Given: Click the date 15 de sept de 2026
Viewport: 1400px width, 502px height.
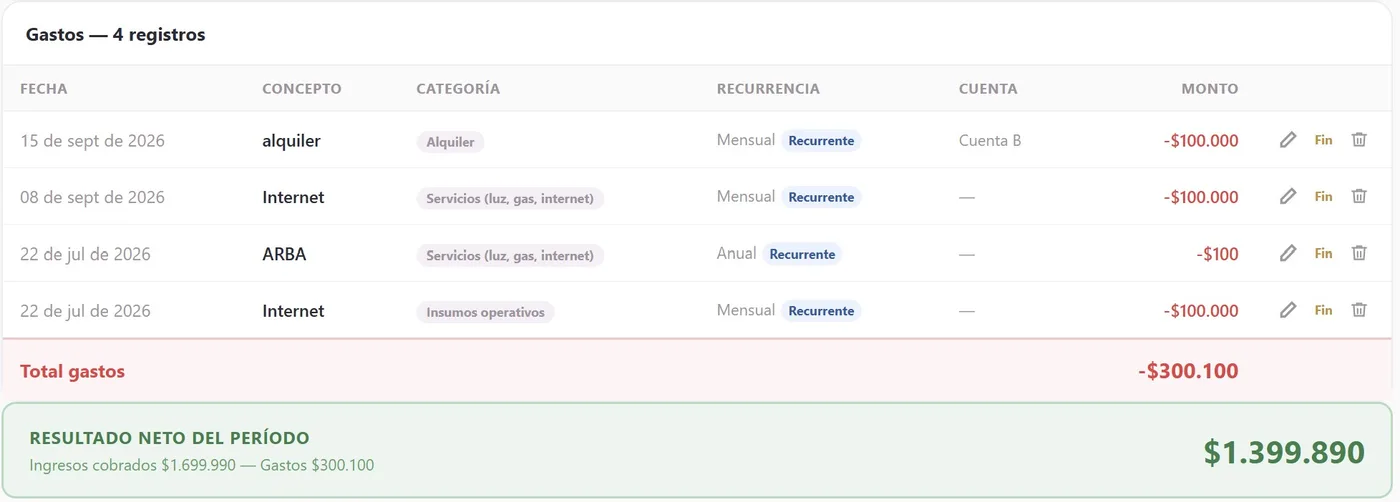Looking at the screenshot, I should 92,141.
